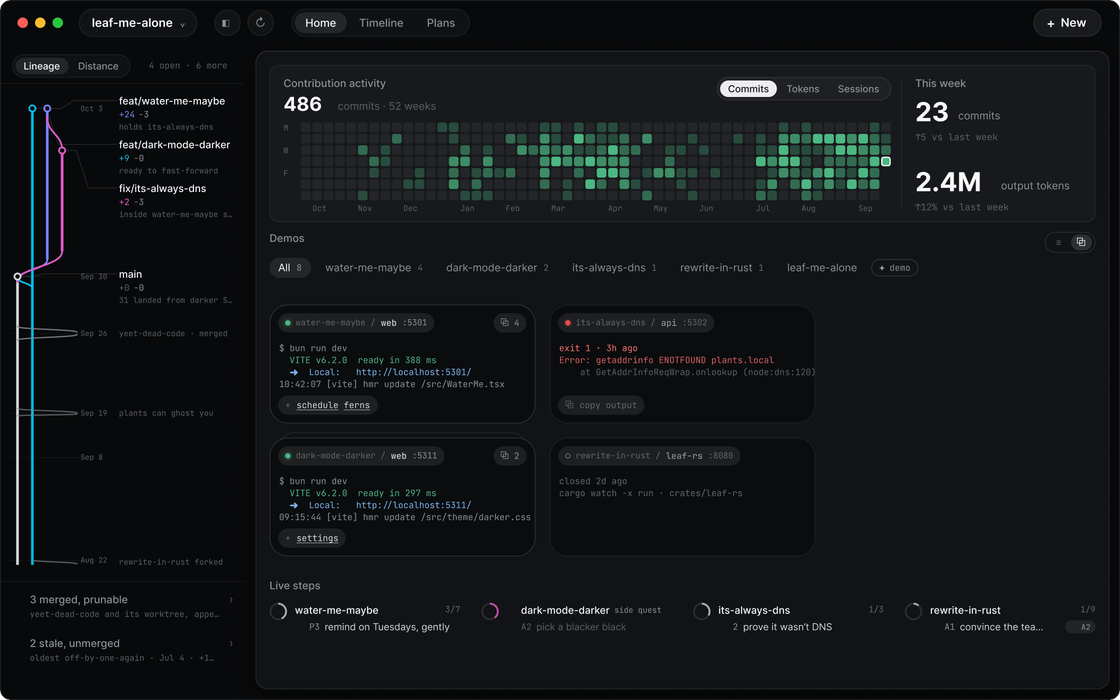Click the 4 open · 6 more label
1120x700 pixels.
[188, 66]
